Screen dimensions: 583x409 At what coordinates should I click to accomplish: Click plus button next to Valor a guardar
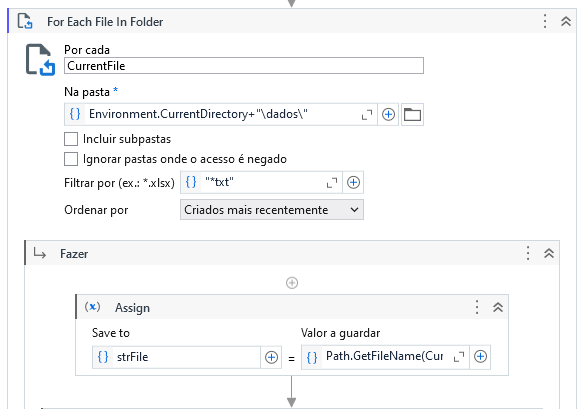480,357
